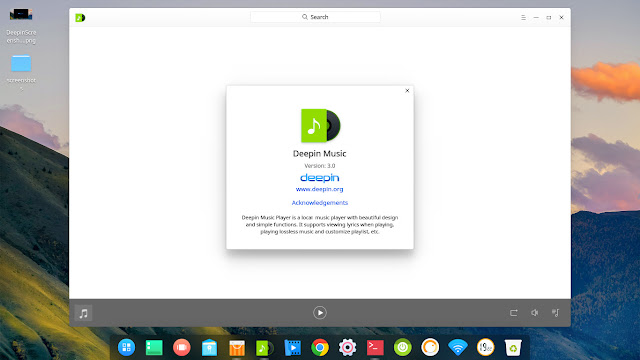Open the Launcher in the dock
Screen dimensions: 640x360
coord(127,347)
